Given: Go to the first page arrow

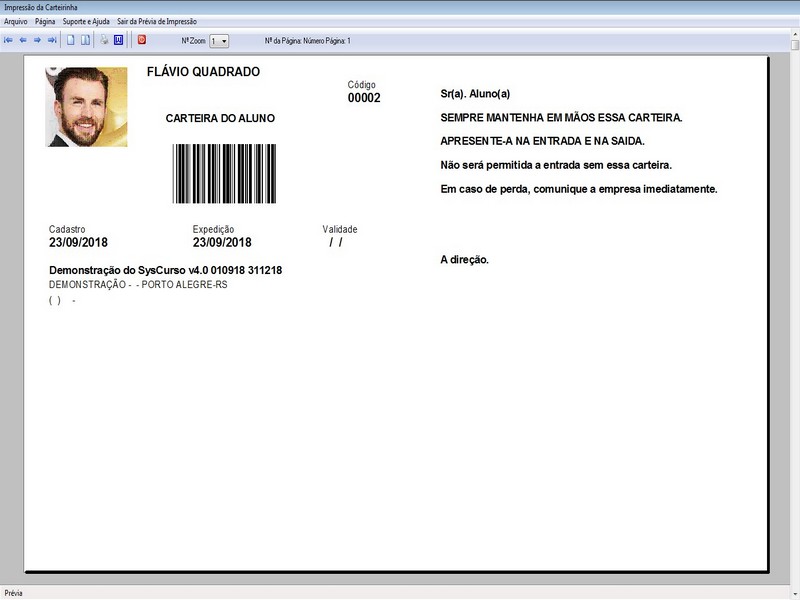Looking at the screenshot, I should coord(8,40).
